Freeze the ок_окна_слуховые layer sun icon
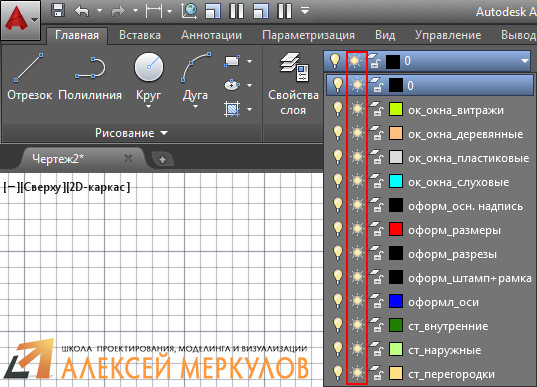The height and width of the screenshot is (387, 537). coord(357,181)
